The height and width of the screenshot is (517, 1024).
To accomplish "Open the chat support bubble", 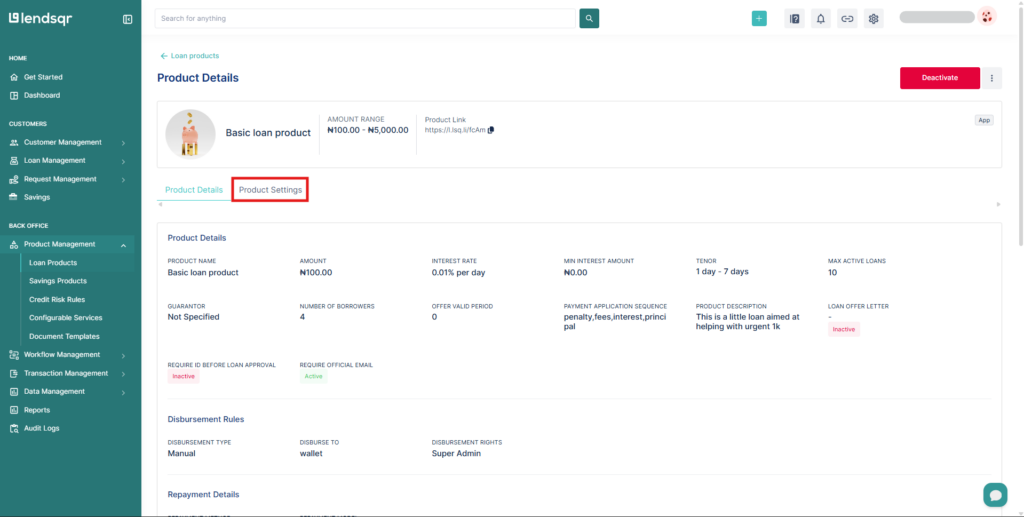I will point(994,494).
